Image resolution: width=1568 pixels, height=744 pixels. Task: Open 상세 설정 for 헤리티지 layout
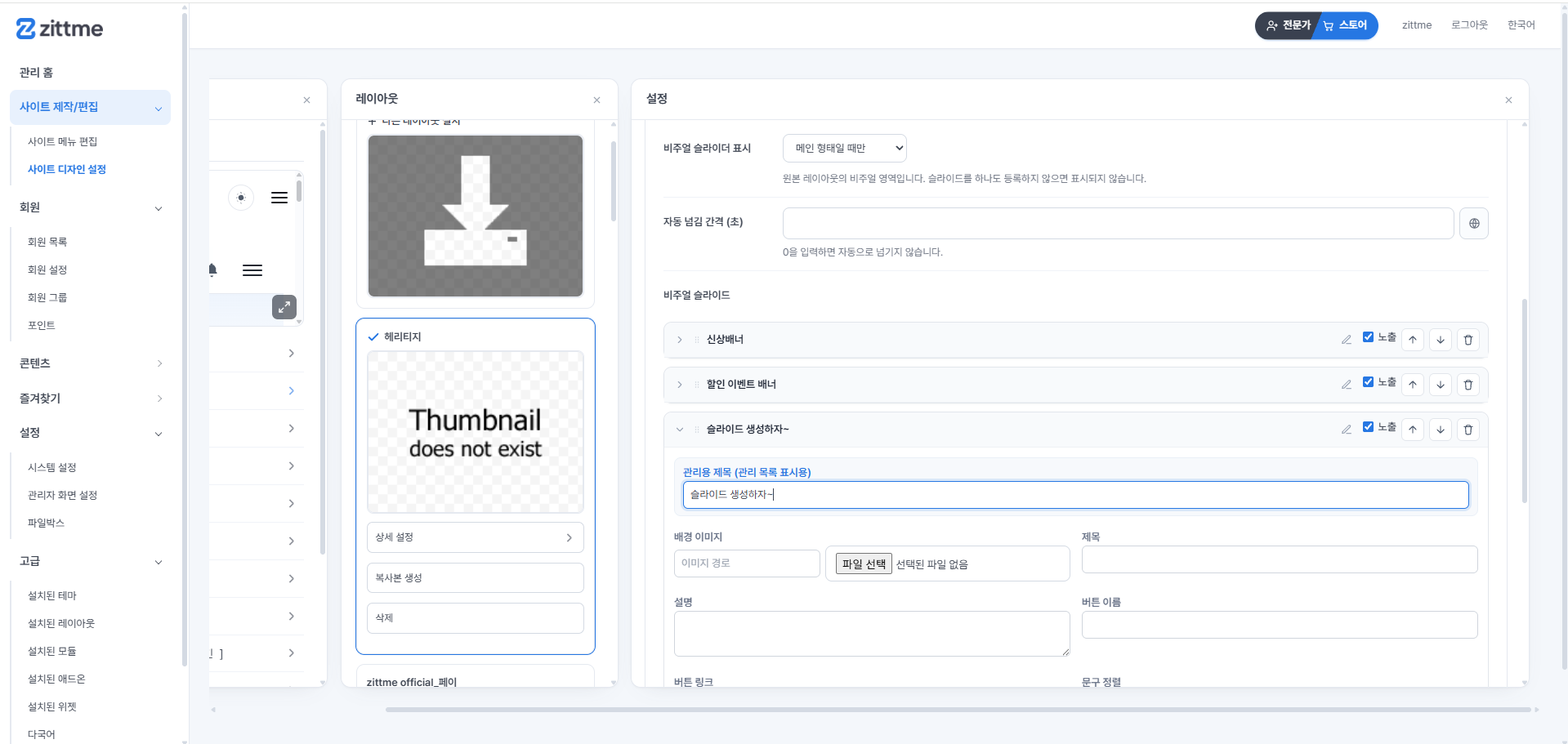[476, 537]
